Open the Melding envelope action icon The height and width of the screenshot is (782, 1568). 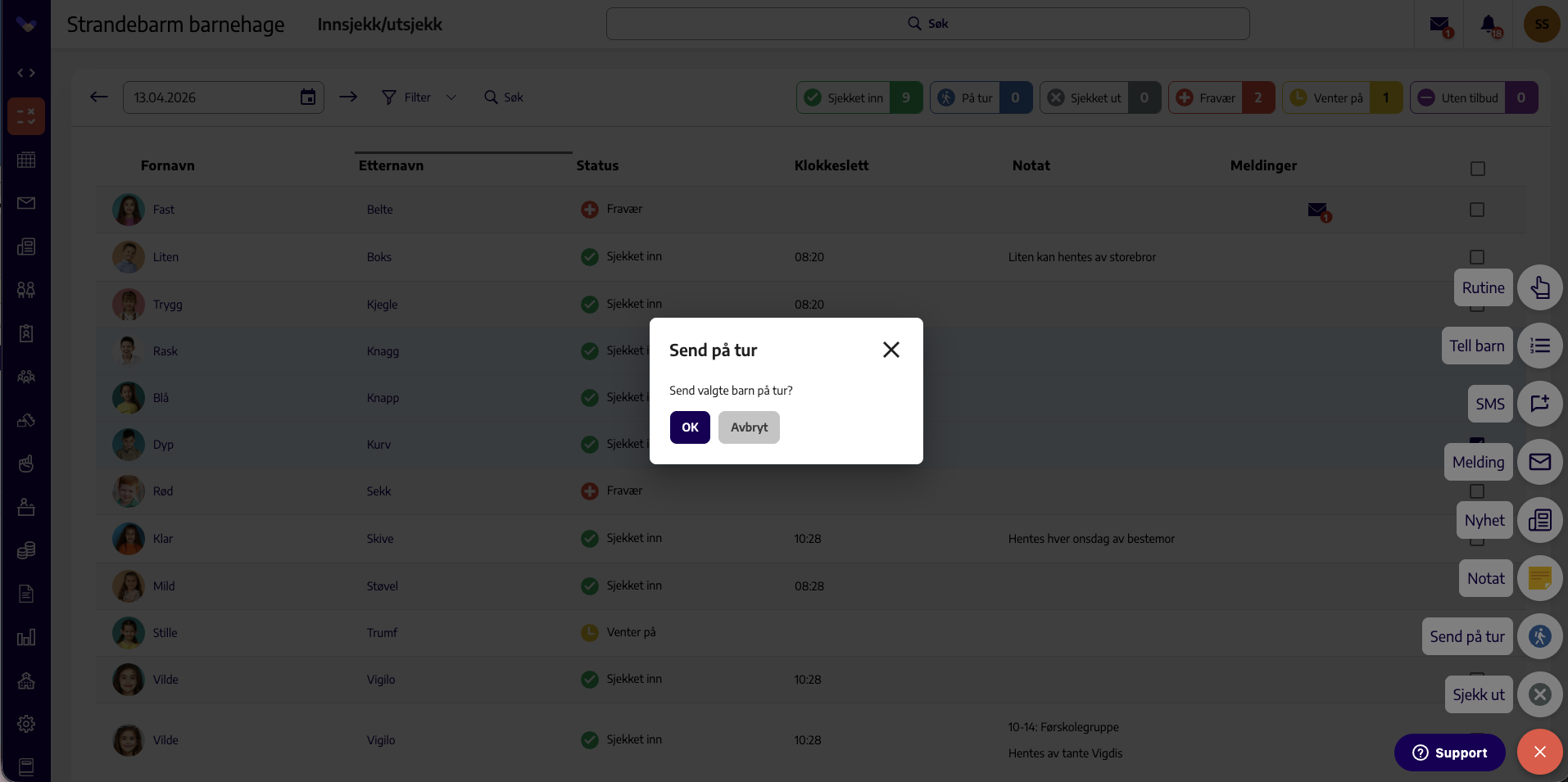pos(1539,462)
